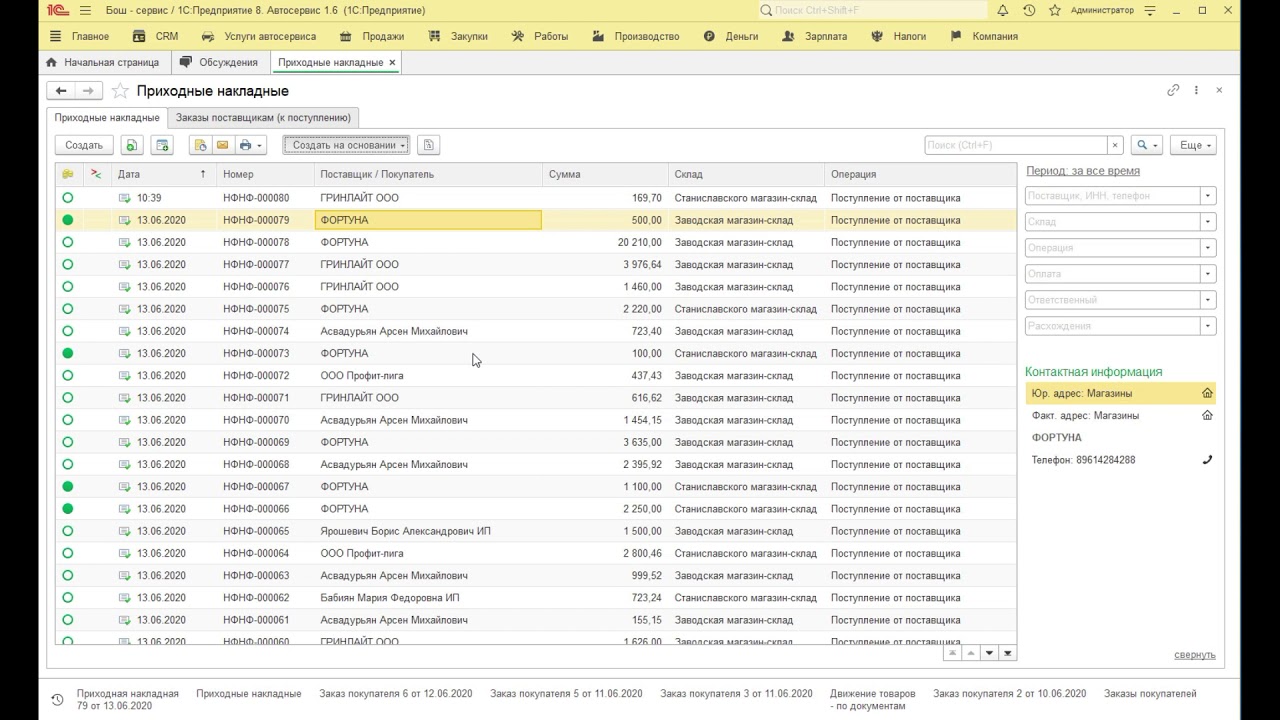Viewport: 1280px width, 720px height.
Task: Sort by Дата column header
Action: click(x=161, y=174)
